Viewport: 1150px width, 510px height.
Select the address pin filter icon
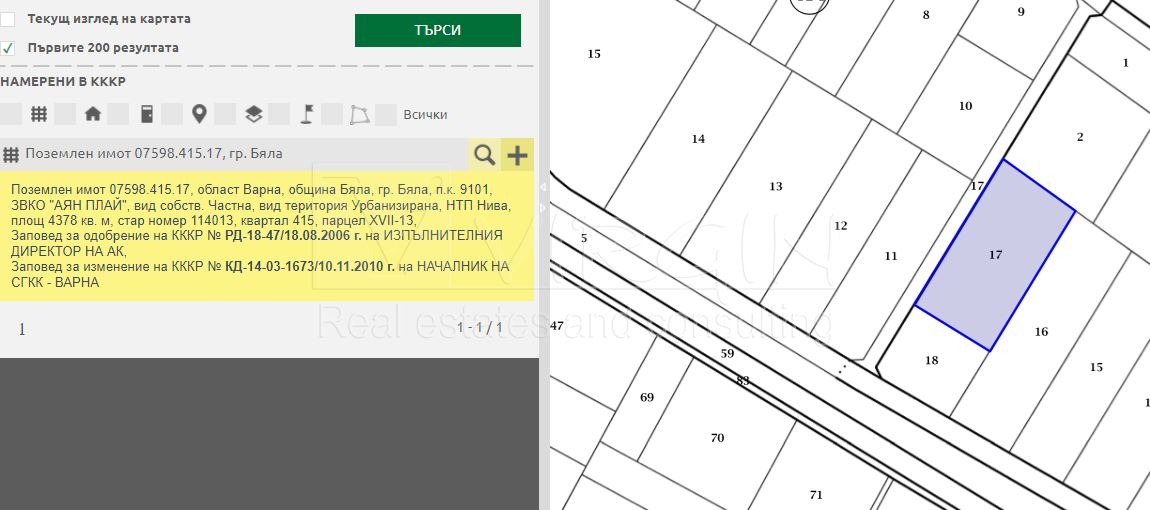(x=199, y=114)
